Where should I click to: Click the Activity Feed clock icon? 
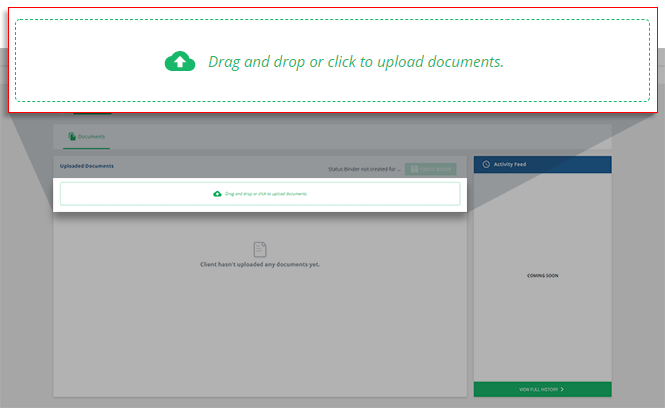coord(486,164)
